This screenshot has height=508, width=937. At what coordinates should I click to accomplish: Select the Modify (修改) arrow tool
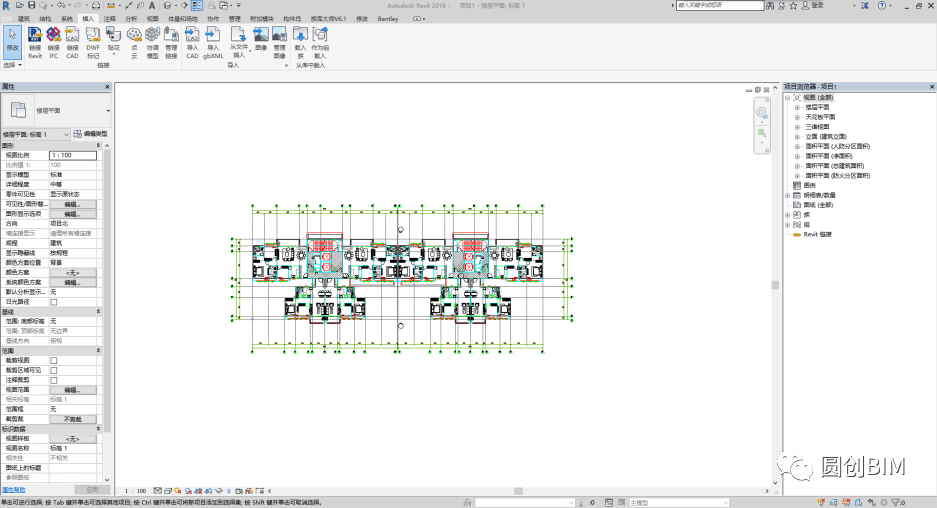[12, 41]
